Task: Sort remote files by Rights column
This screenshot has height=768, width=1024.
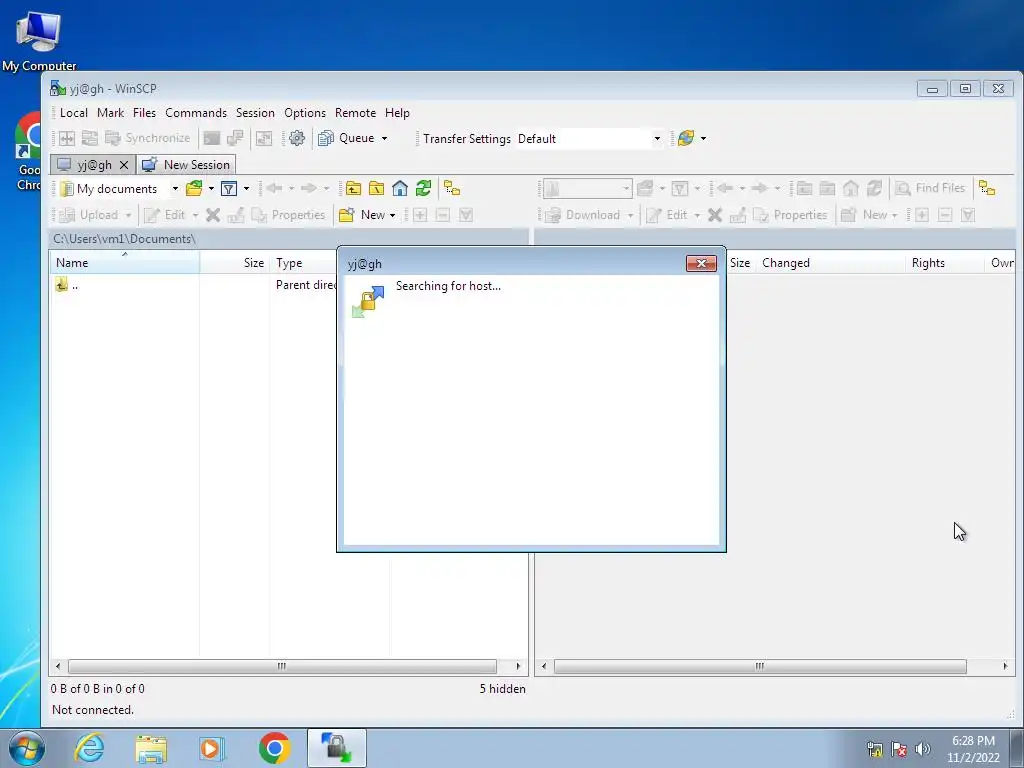Action: click(x=944, y=263)
